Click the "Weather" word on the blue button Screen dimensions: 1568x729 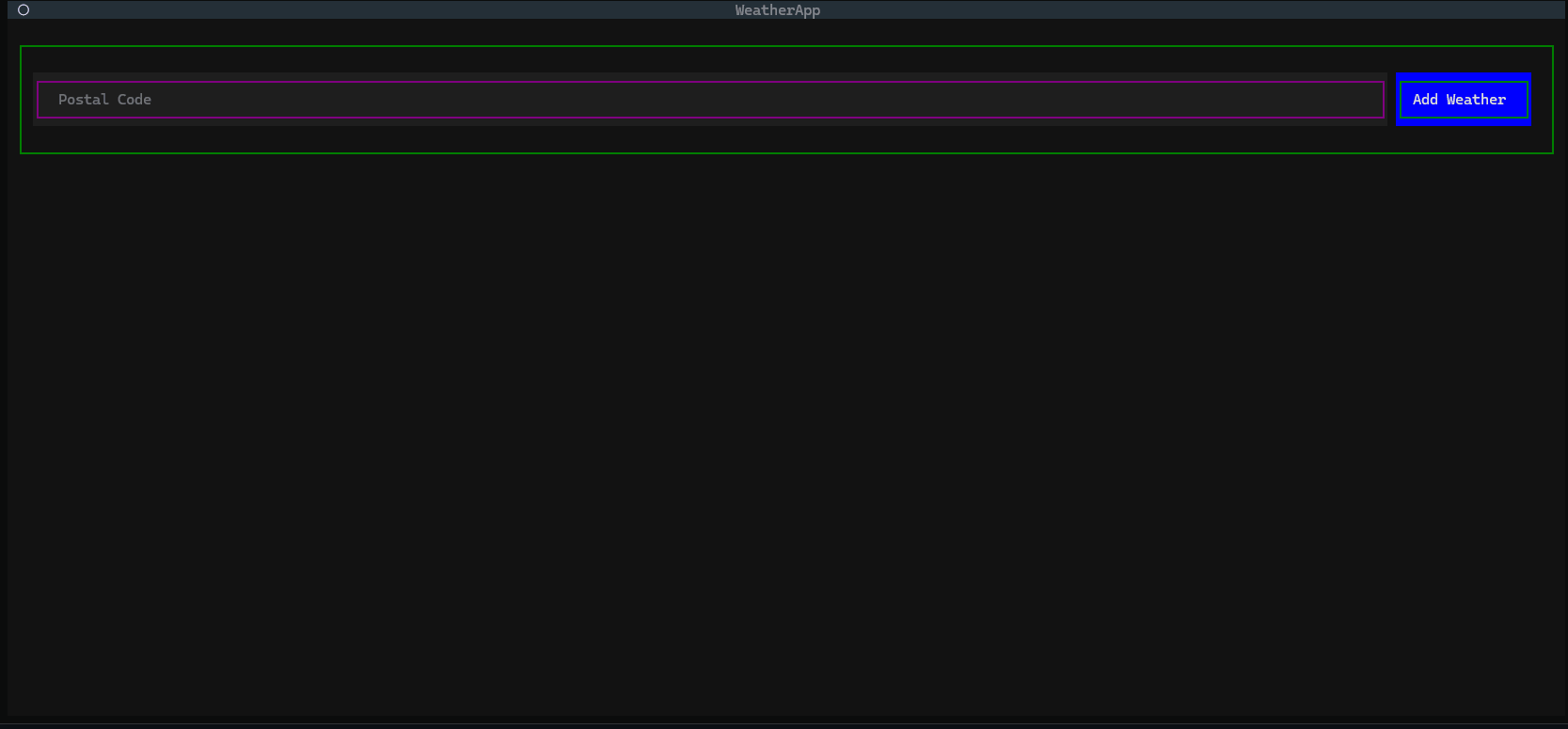tap(1476, 100)
